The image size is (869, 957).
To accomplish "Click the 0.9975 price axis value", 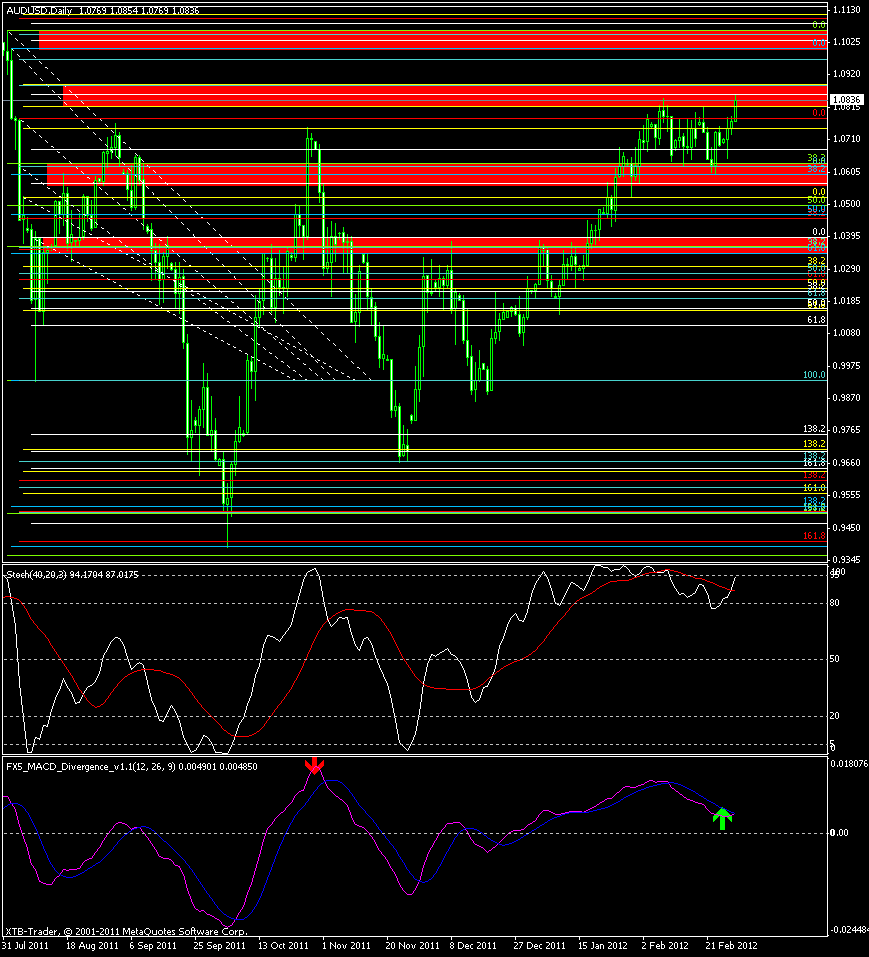I will click(x=846, y=366).
